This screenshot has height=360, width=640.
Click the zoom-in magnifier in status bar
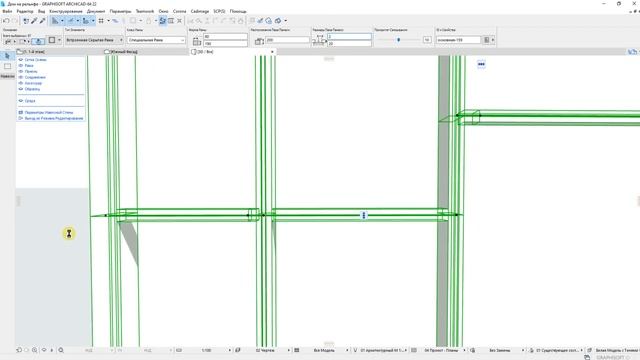[35, 350]
